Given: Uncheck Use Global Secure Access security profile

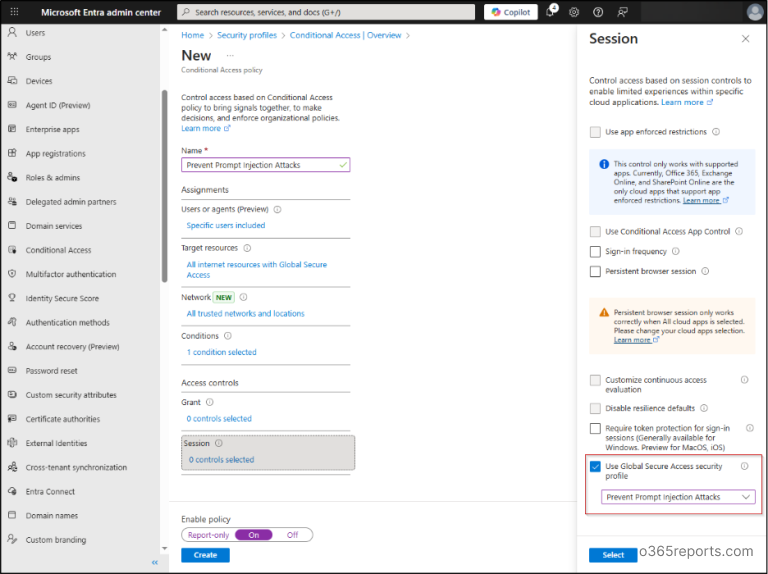Looking at the screenshot, I should coord(595,466).
